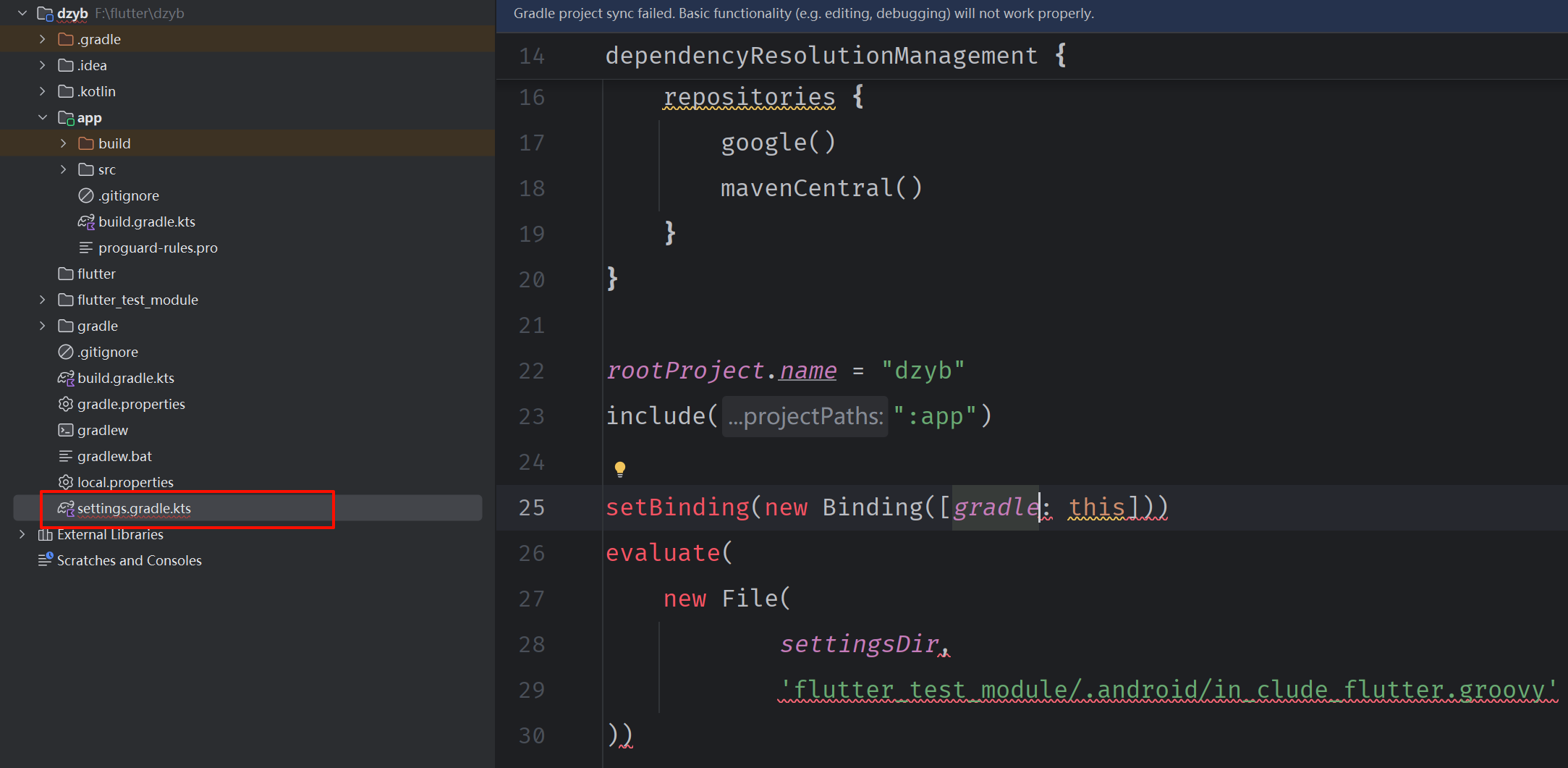This screenshot has height=768, width=1568.
Task: Click the .idea folder icon
Action: [66, 65]
